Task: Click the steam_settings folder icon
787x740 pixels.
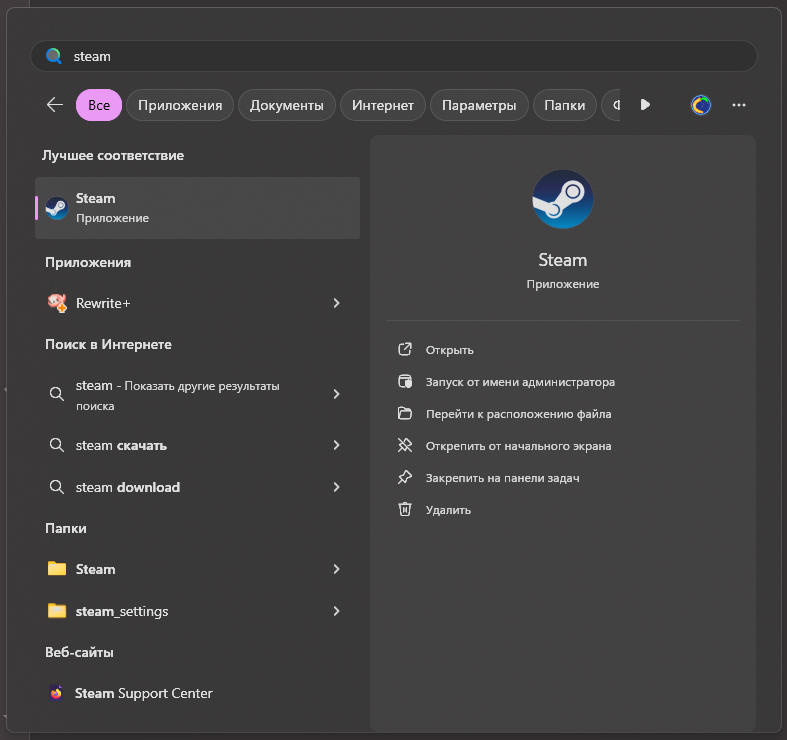Action: click(57, 610)
